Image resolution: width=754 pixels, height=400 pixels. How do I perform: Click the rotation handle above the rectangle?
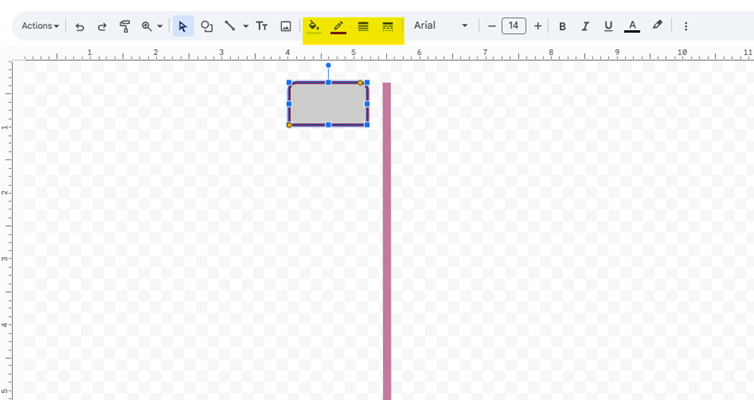pos(328,65)
